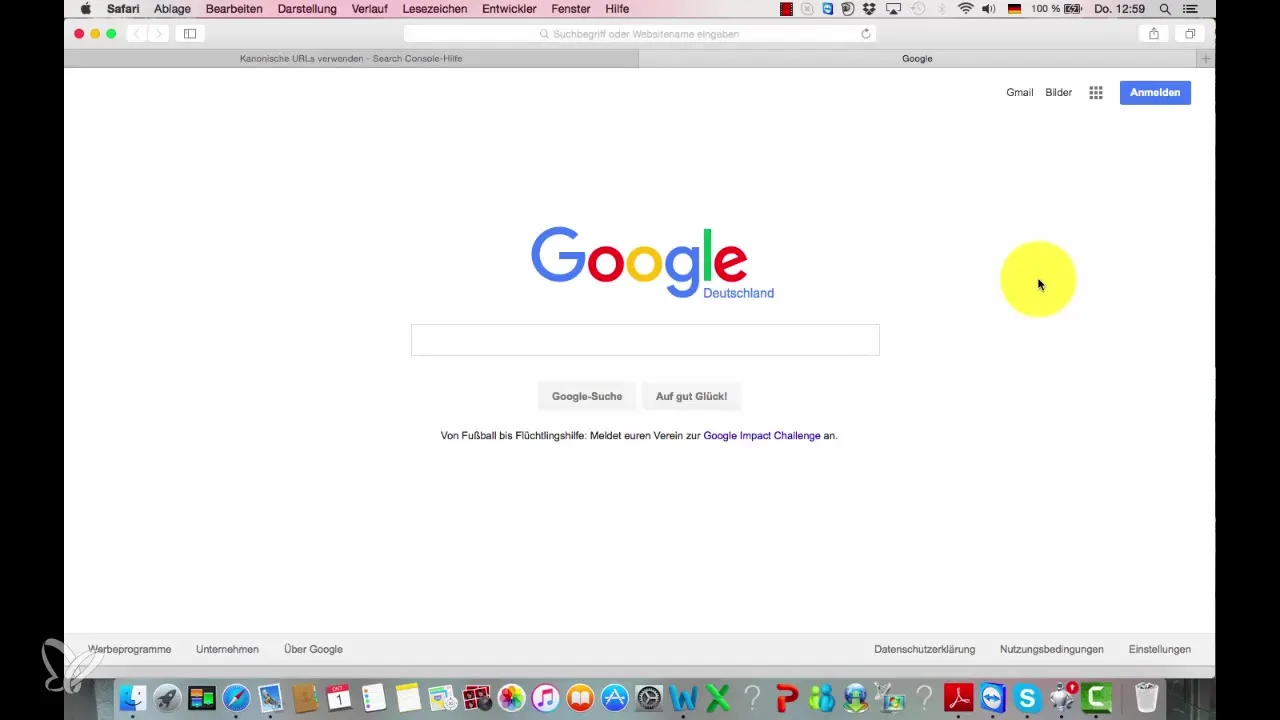The height and width of the screenshot is (720, 1280).
Task: Open the Ablage menu
Action: pyautogui.click(x=172, y=9)
